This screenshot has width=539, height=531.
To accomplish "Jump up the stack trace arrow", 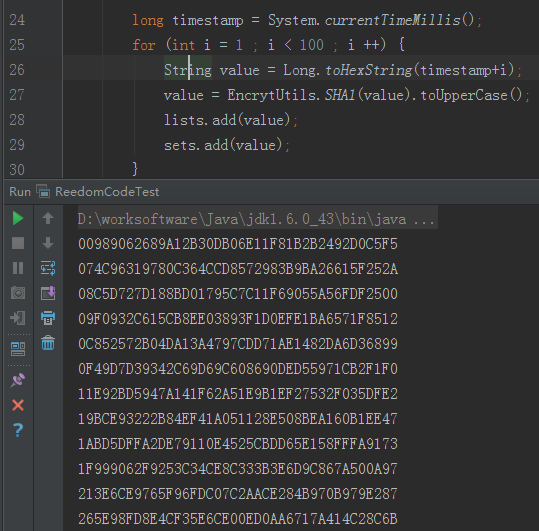I will coord(48,218).
